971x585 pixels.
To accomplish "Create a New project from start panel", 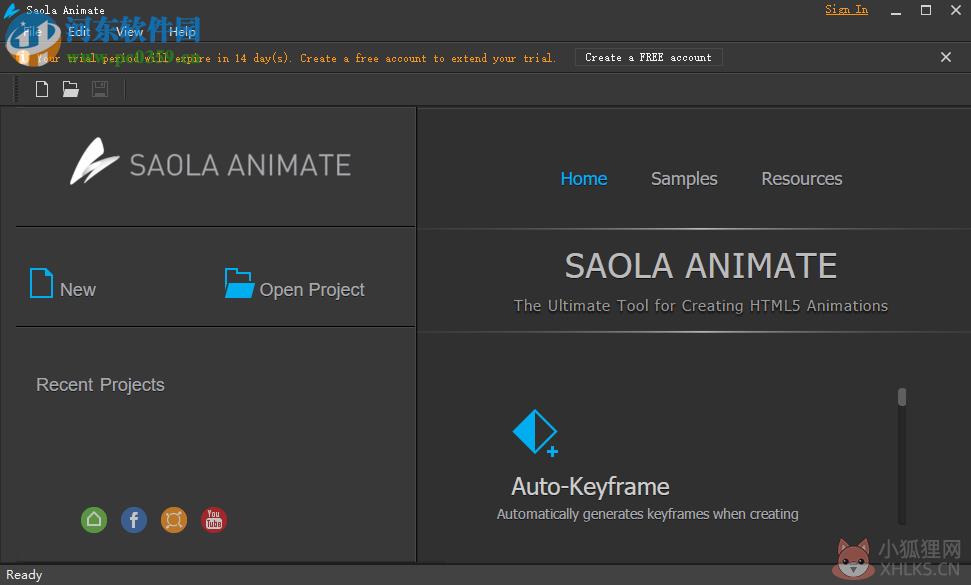I will click(x=63, y=285).
